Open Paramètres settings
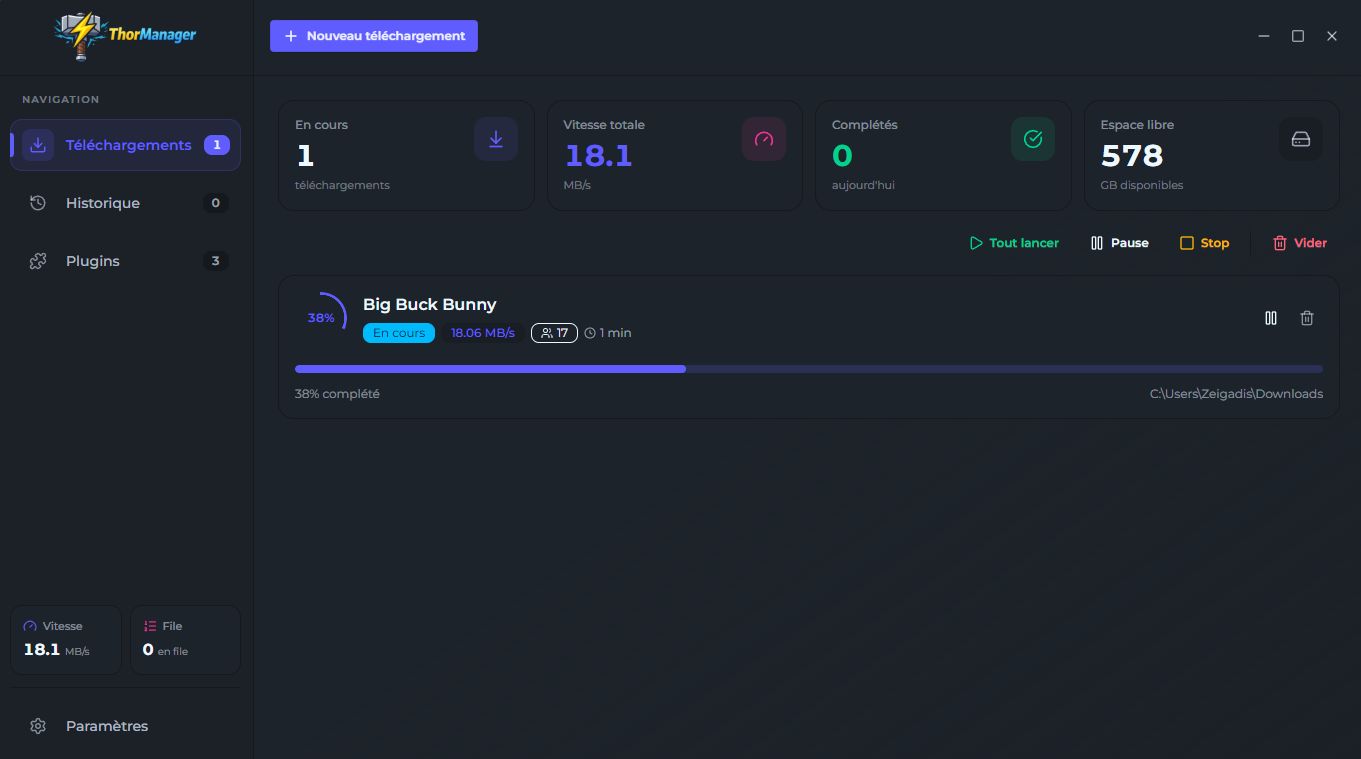This screenshot has height=759, width=1361. [126, 726]
